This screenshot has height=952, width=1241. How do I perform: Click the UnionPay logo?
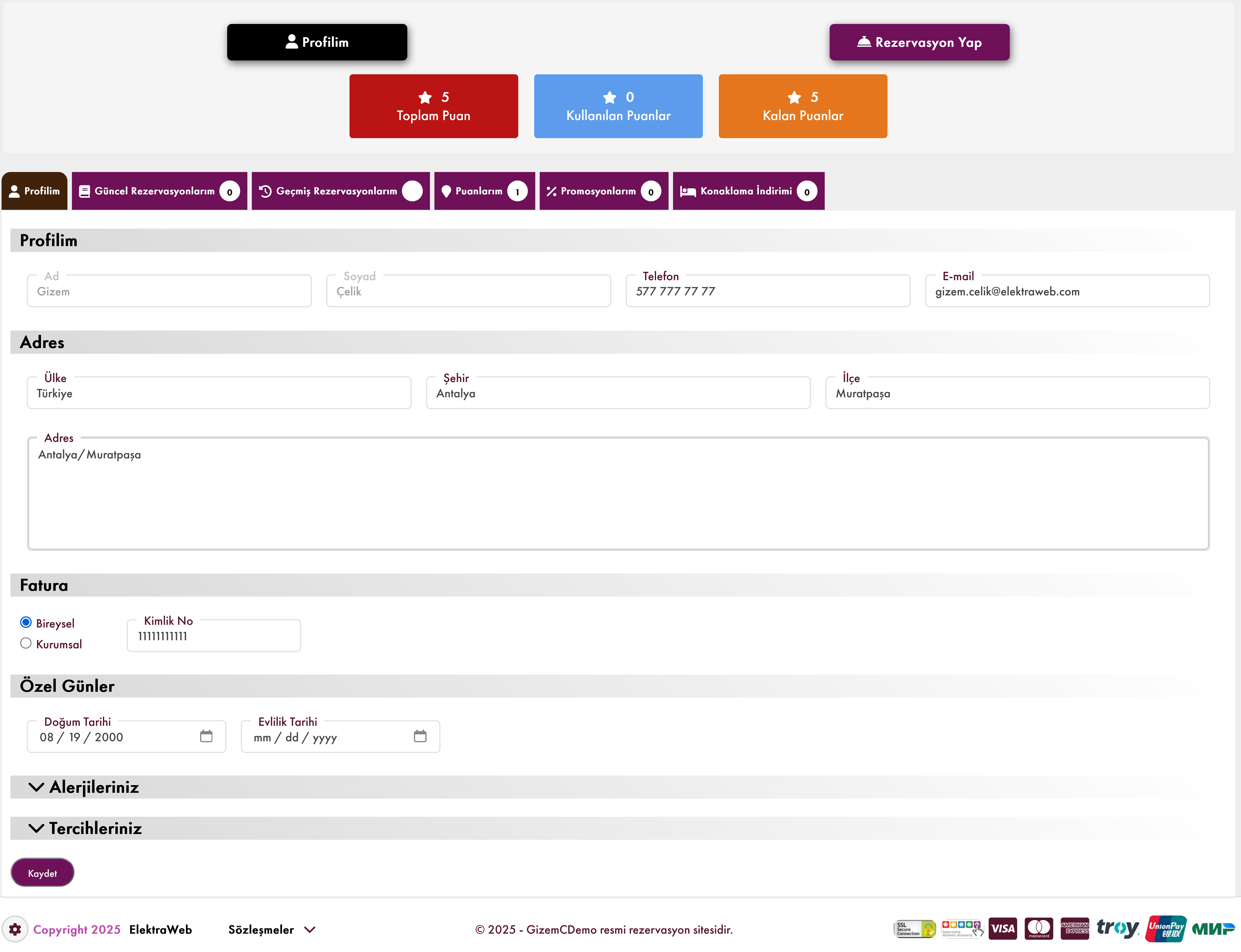click(1166, 929)
